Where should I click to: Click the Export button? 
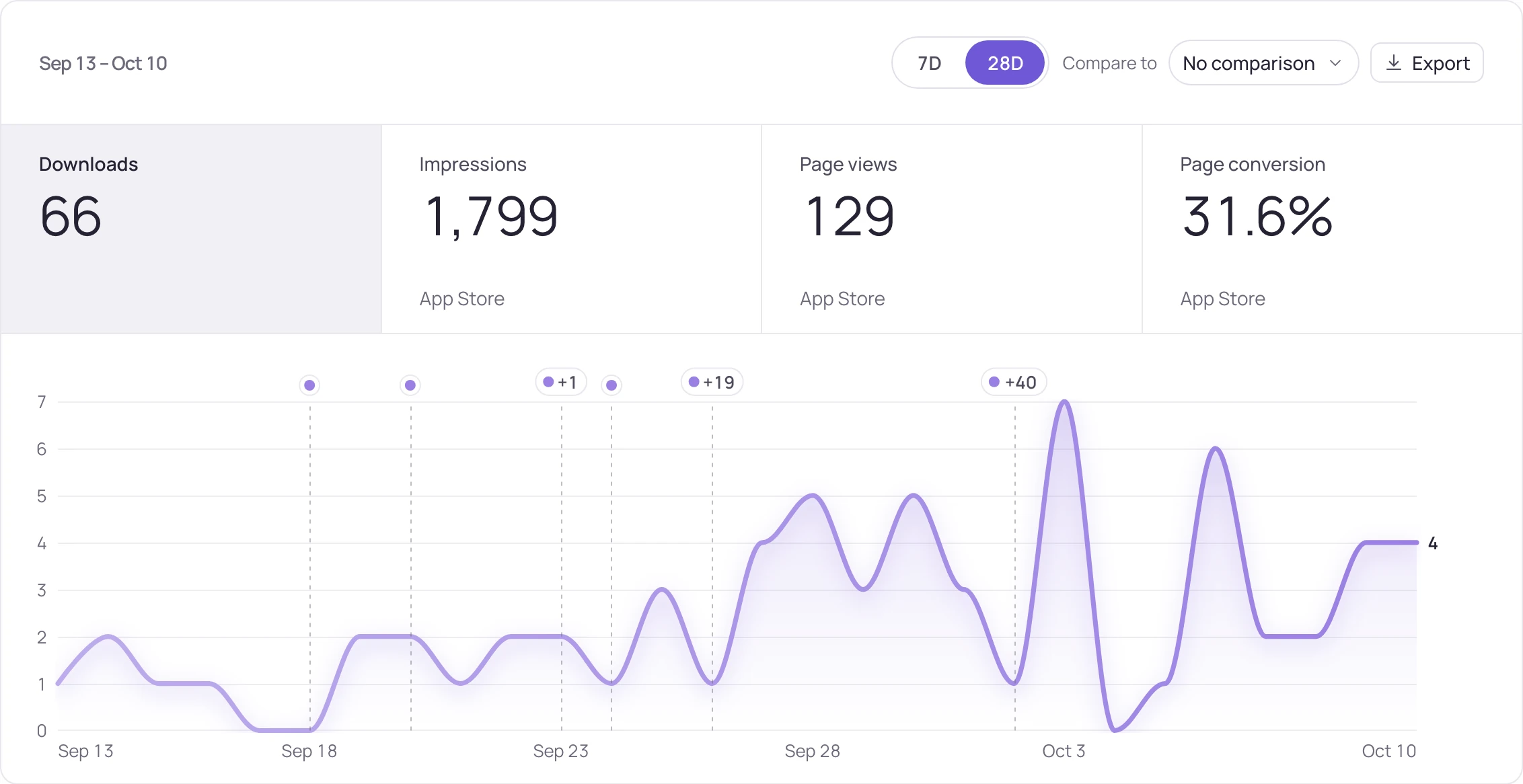1427,63
